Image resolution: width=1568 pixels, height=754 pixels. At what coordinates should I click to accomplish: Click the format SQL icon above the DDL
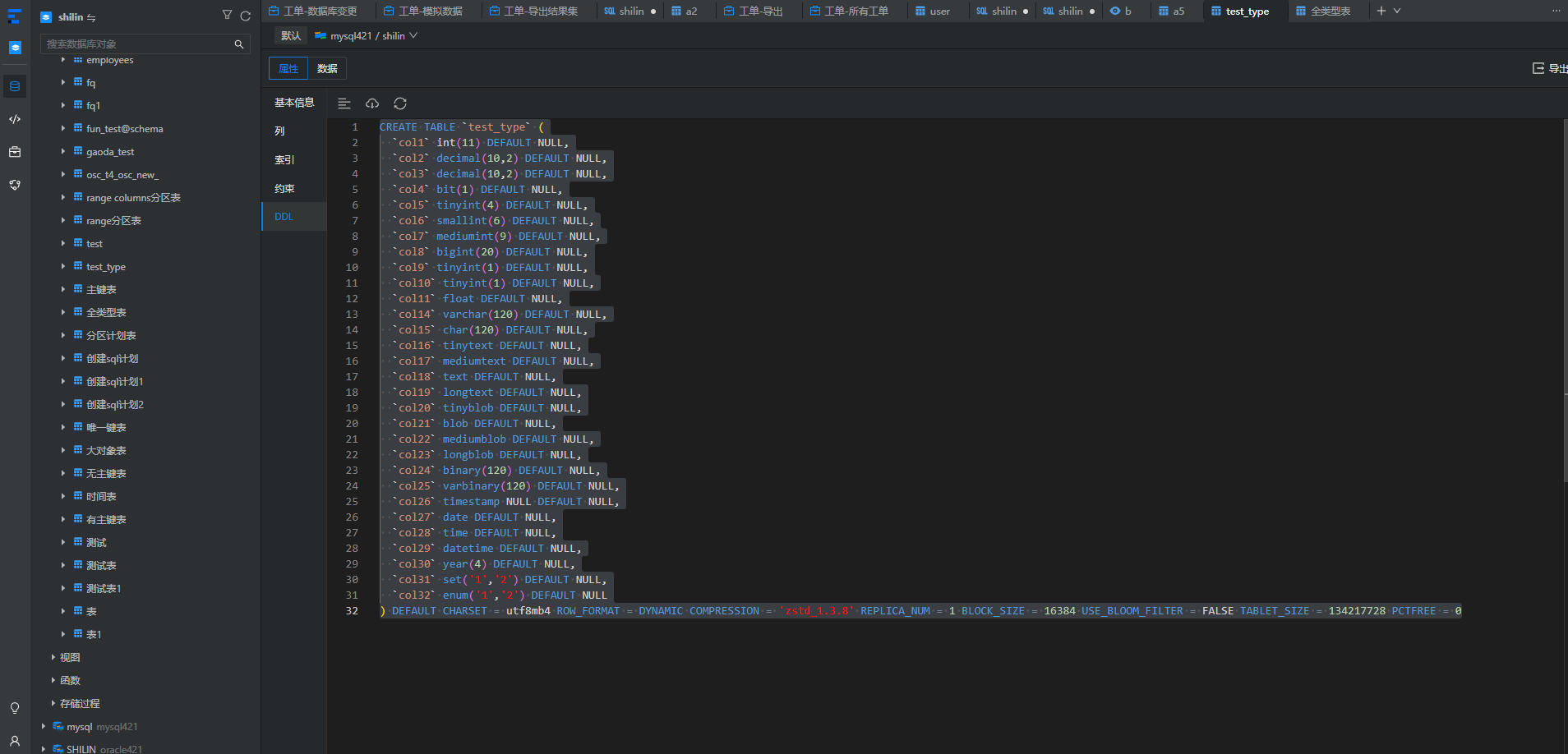coord(344,103)
